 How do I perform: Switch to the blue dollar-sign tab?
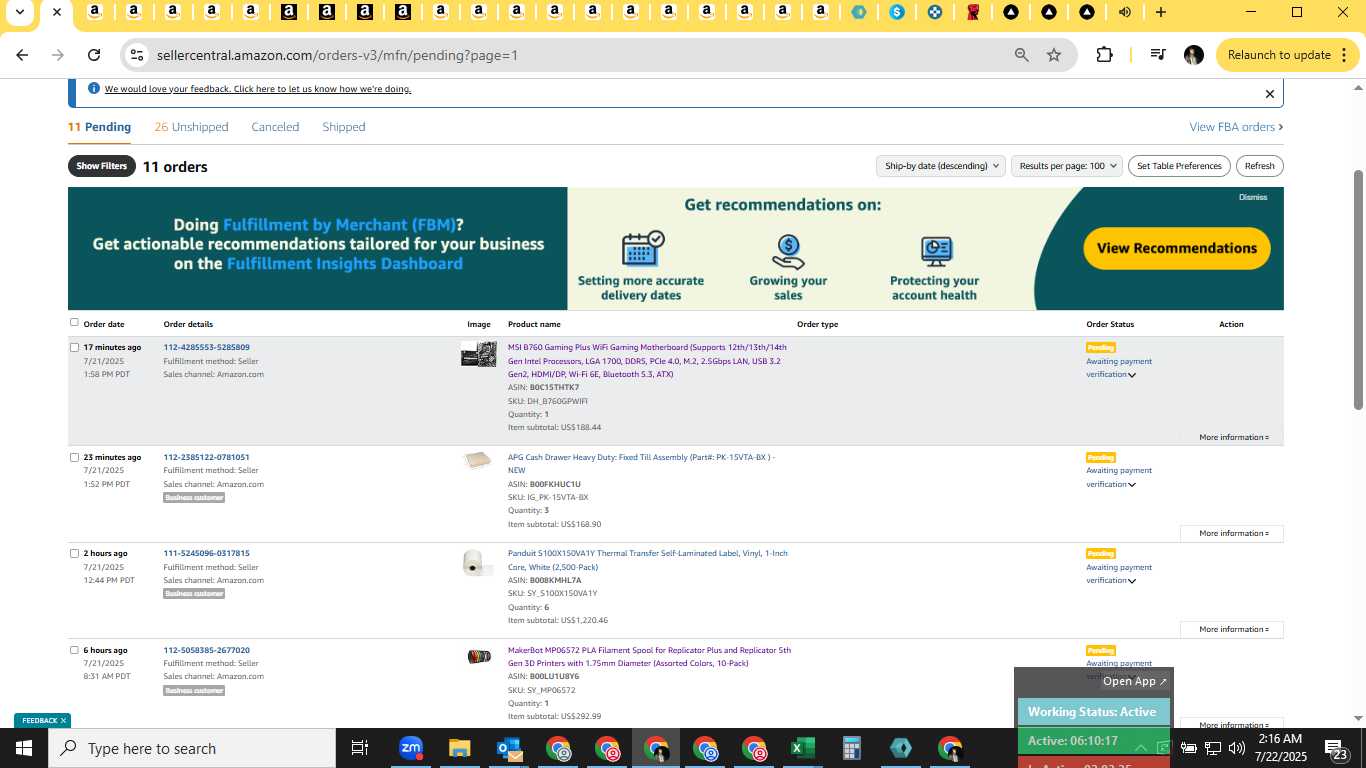[x=897, y=12]
